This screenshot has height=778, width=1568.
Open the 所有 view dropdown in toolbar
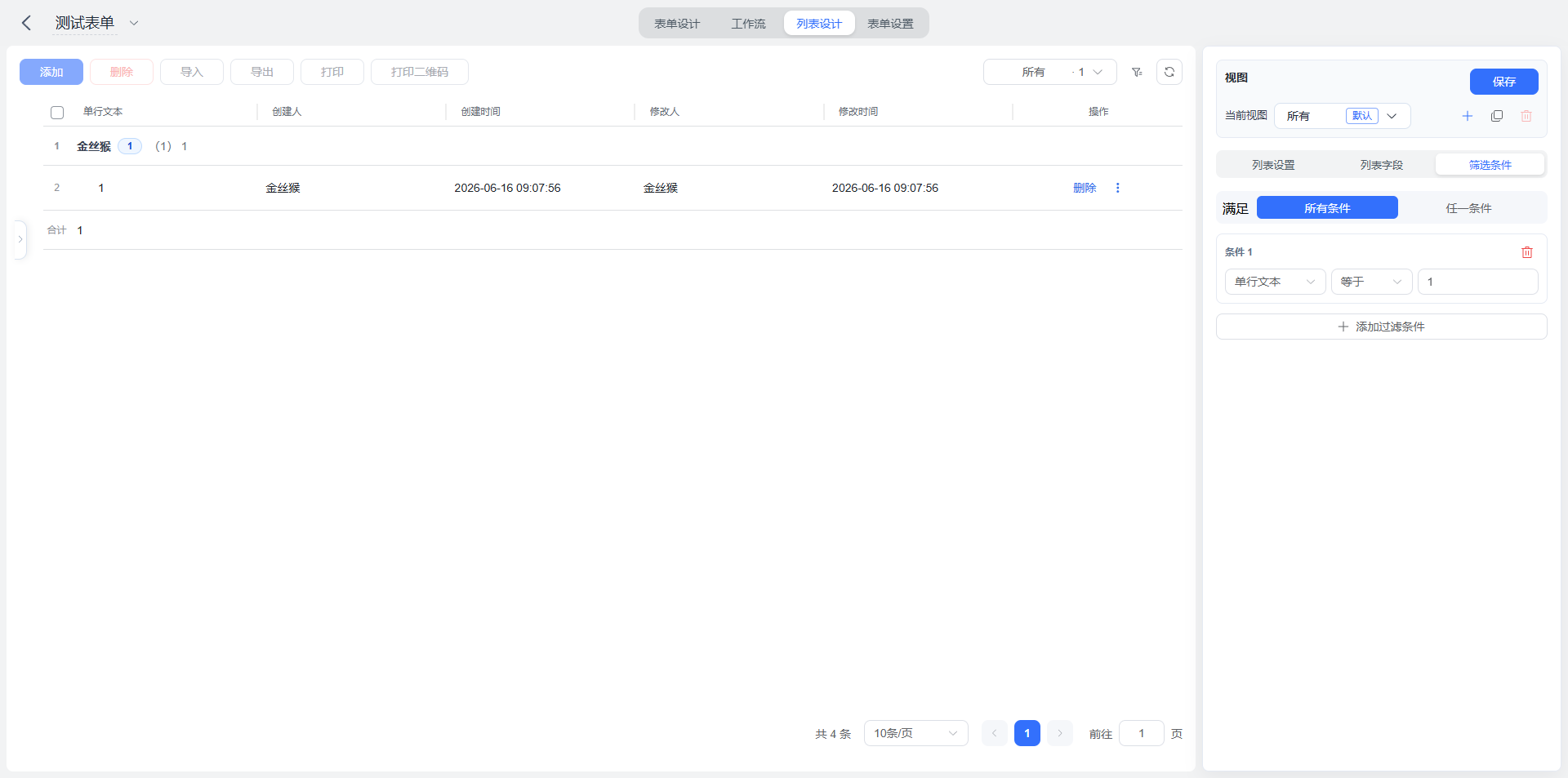coord(1050,72)
